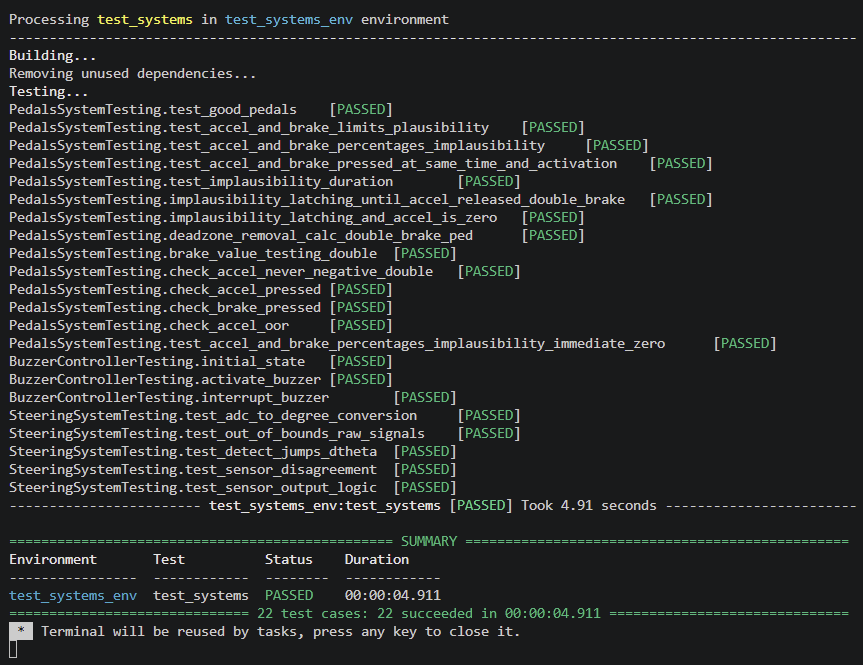
Task: Click the 'Testing...' line
Action: 48,92
